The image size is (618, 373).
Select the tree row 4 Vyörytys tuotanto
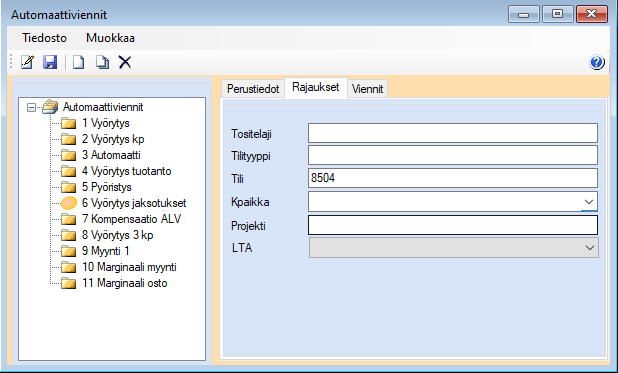(127, 171)
